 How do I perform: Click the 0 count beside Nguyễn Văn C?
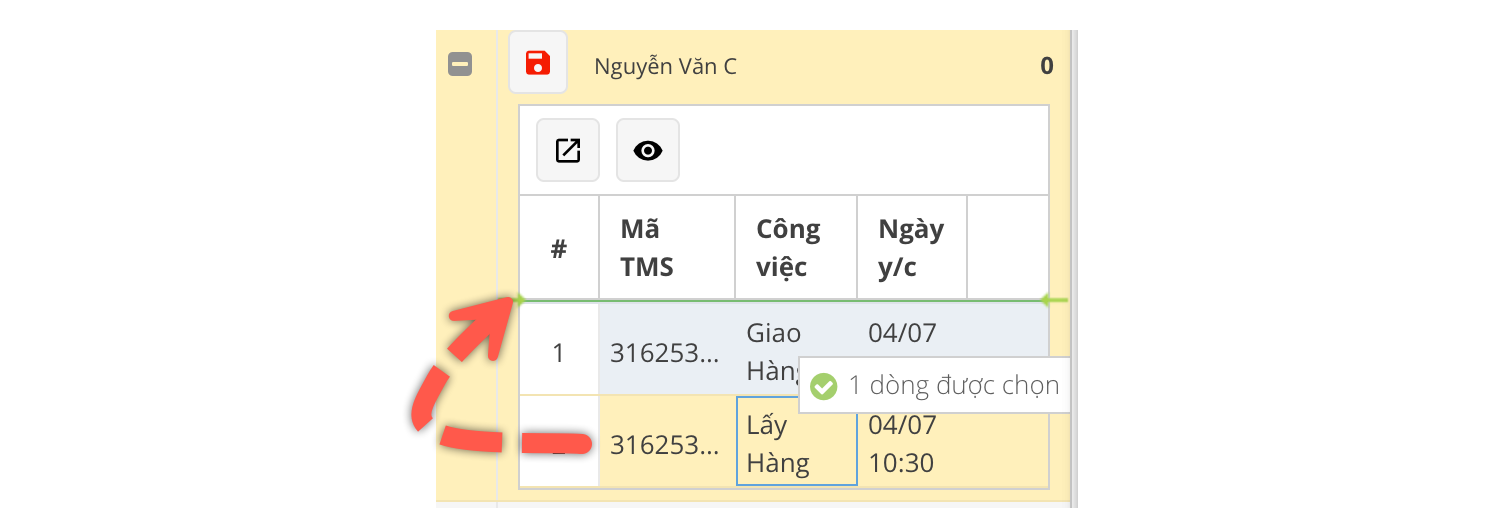(1046, 67)
